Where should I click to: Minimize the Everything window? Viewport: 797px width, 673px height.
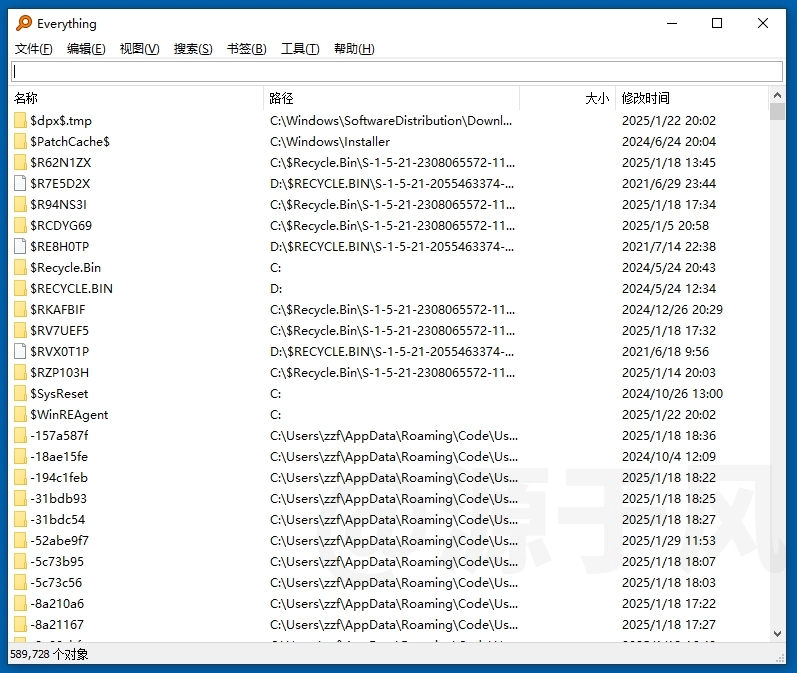(x=672, y=23)
